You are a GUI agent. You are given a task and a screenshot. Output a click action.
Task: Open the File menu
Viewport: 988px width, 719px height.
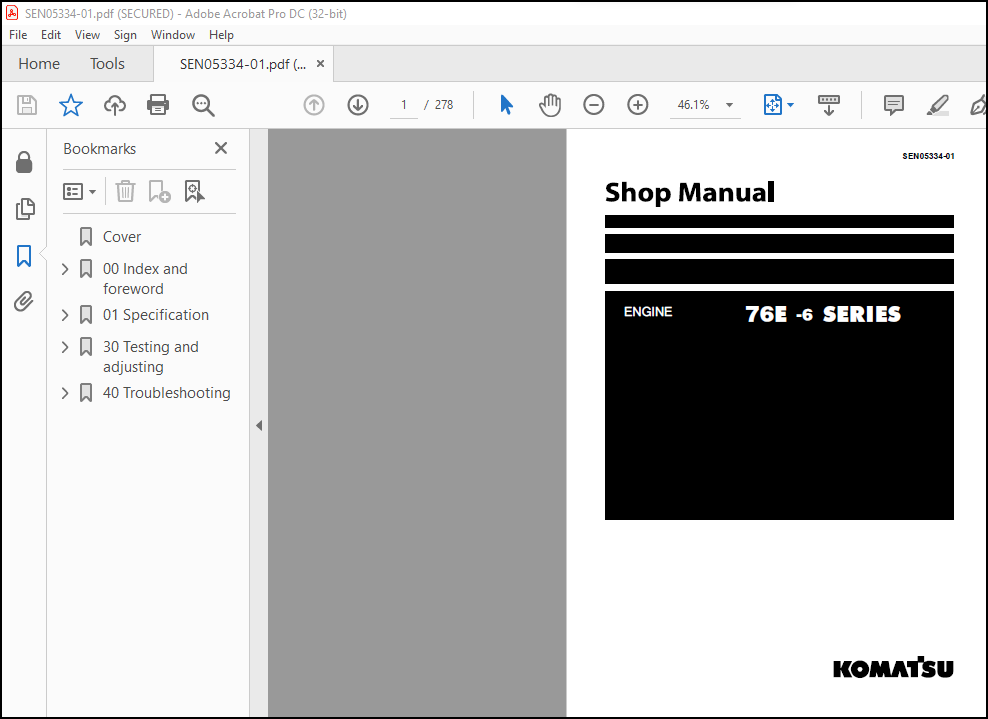click(x=18, y=35)
